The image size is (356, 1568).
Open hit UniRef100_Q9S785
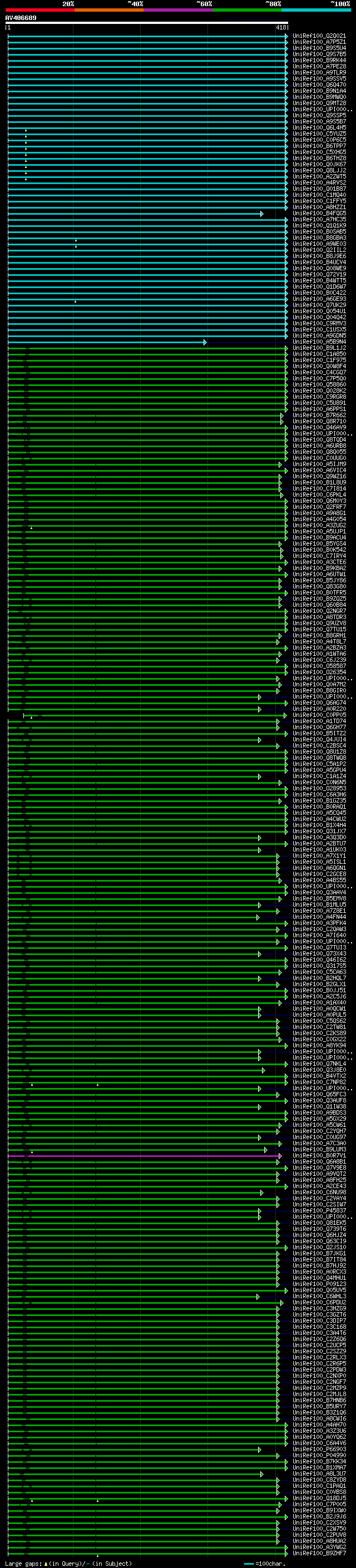[x=319, y=54]
